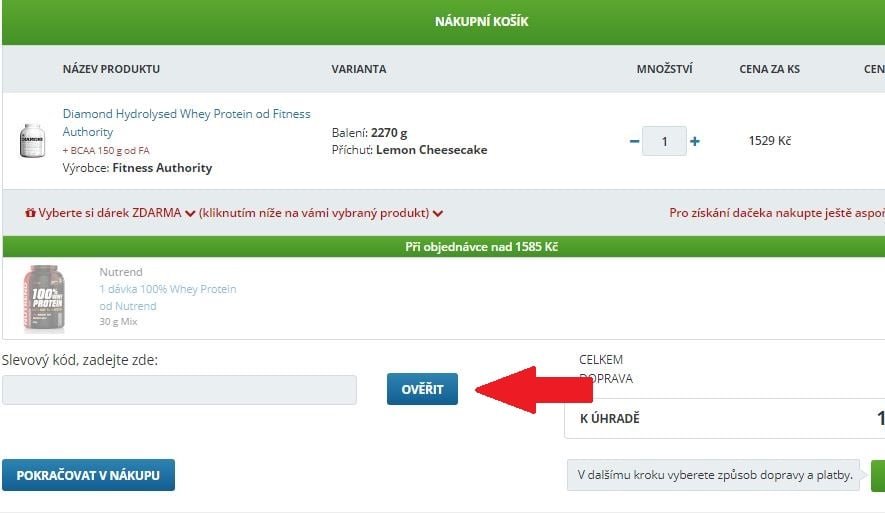The image size is (885, 513).
Task: Click the NÁKUPNÍ KOŠÍK header title
Action: 482,22
